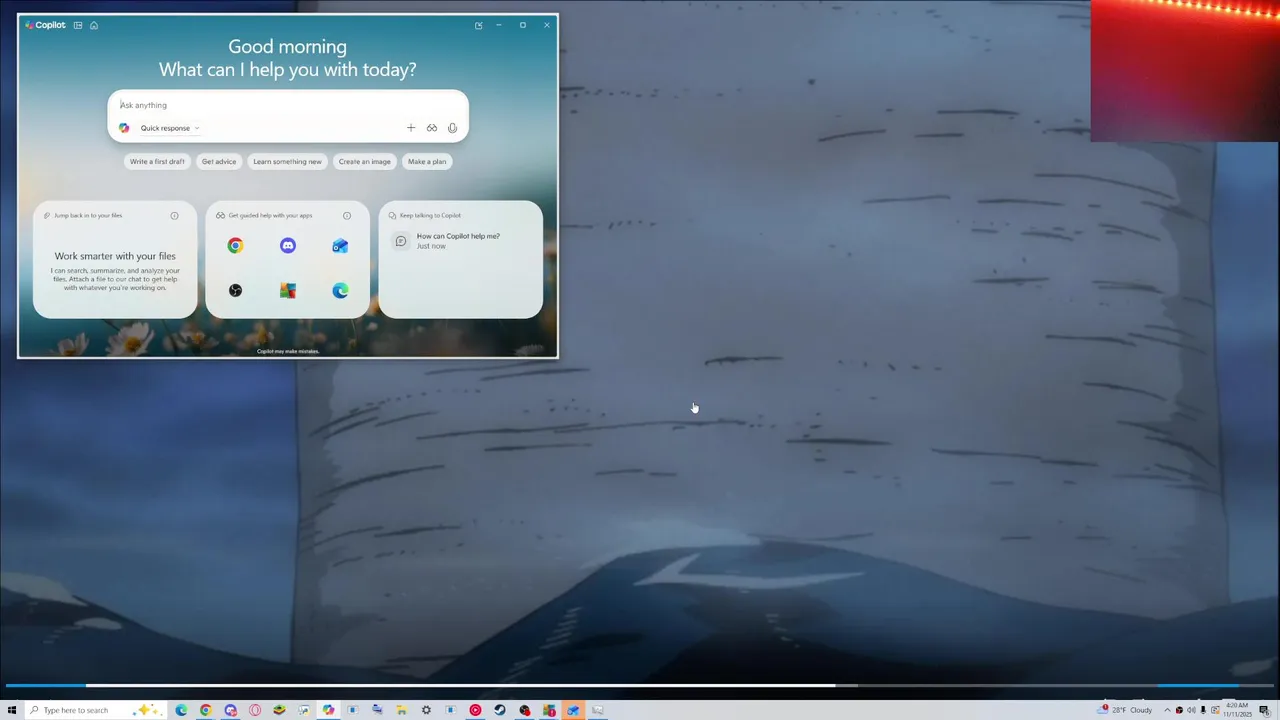
Task: Open the Windows Start menu
Action: pos(12,710)
